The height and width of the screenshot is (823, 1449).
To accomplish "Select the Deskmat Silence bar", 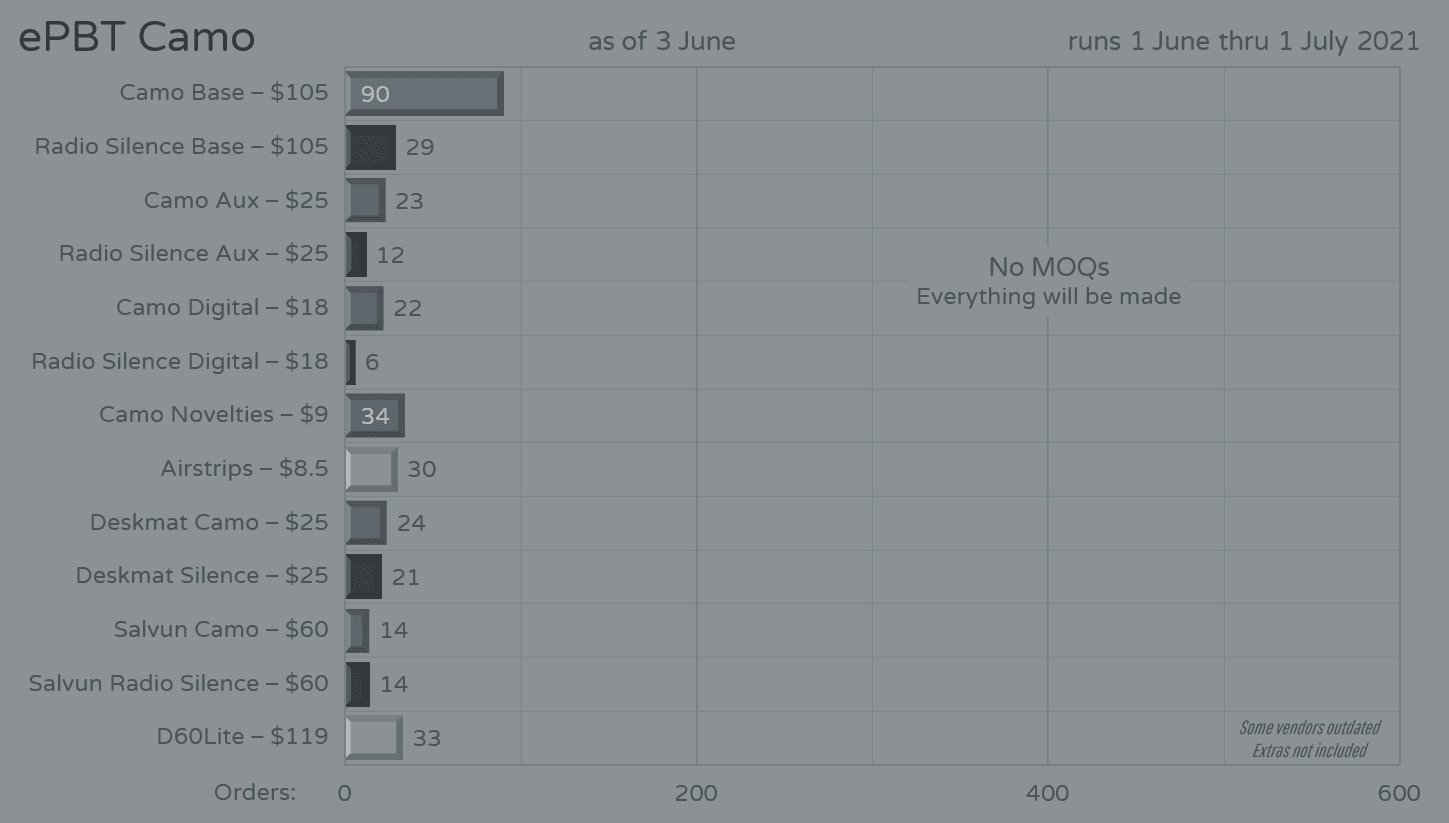I will (x=363, y=576).
